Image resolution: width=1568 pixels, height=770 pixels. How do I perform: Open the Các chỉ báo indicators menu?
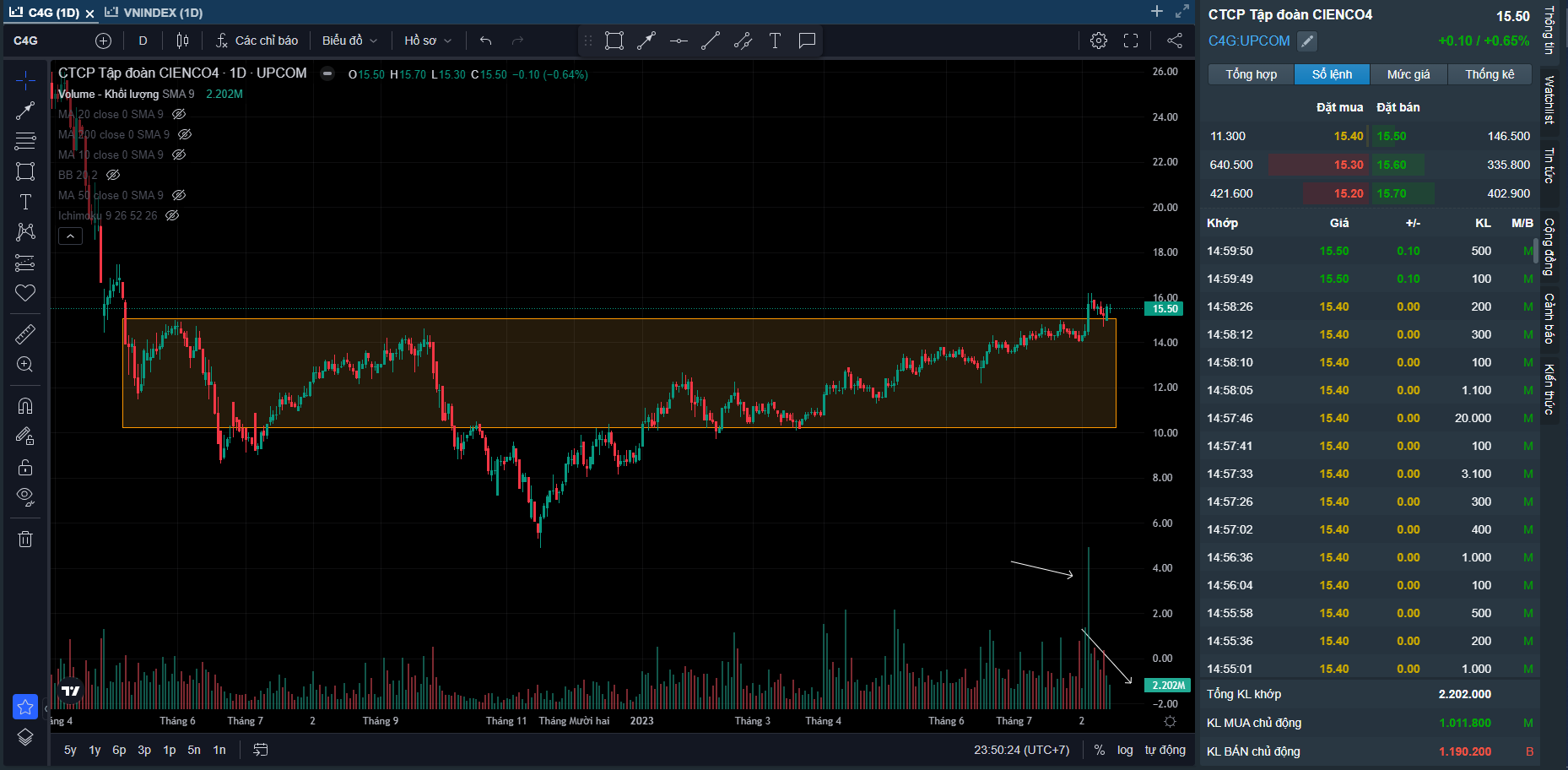point(257,41)
